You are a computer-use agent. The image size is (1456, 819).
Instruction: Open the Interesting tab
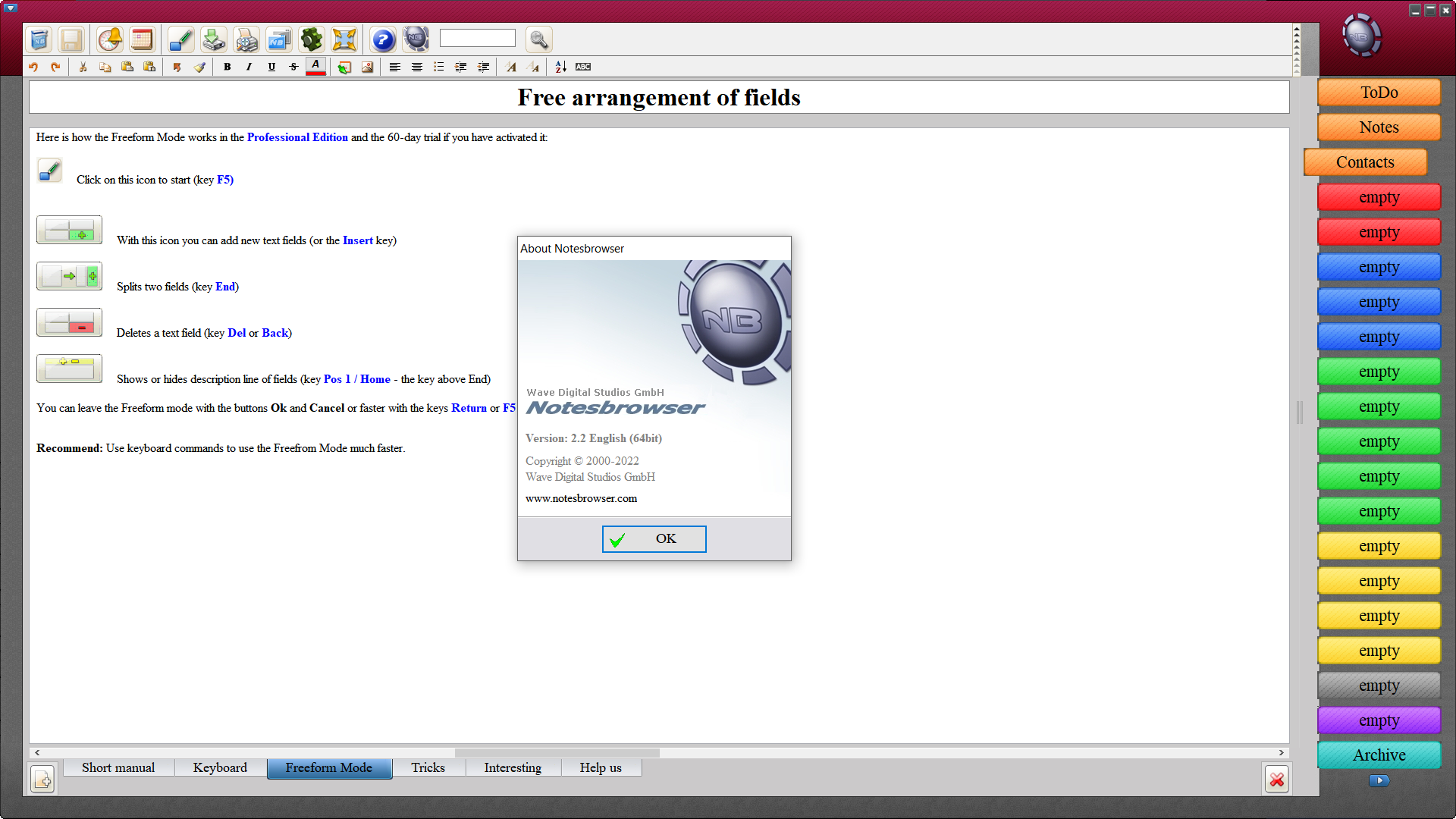coord(513,767)
